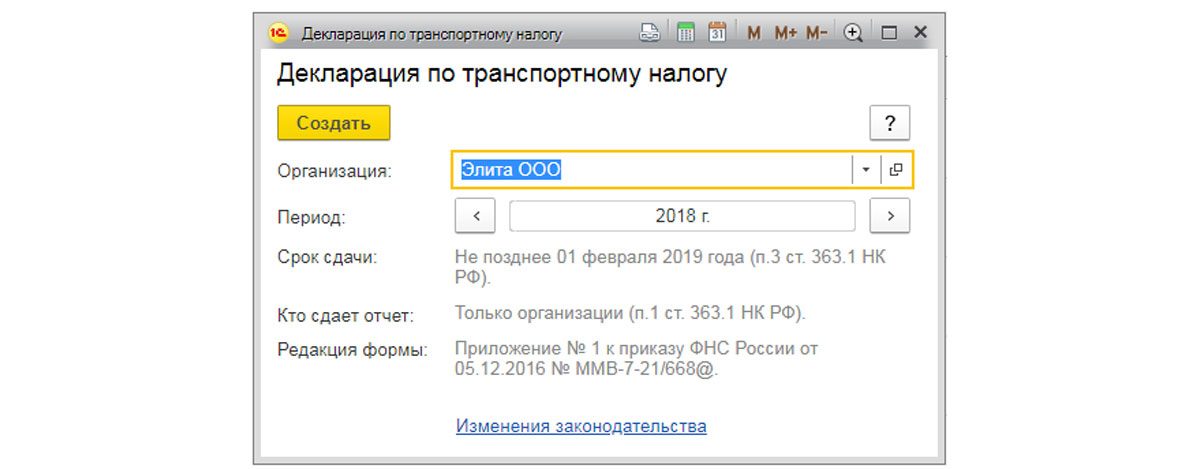Open the selected organization card icon
This screenshot has width=1200, height=469.
pyautogui.click(x=896, y=170)
